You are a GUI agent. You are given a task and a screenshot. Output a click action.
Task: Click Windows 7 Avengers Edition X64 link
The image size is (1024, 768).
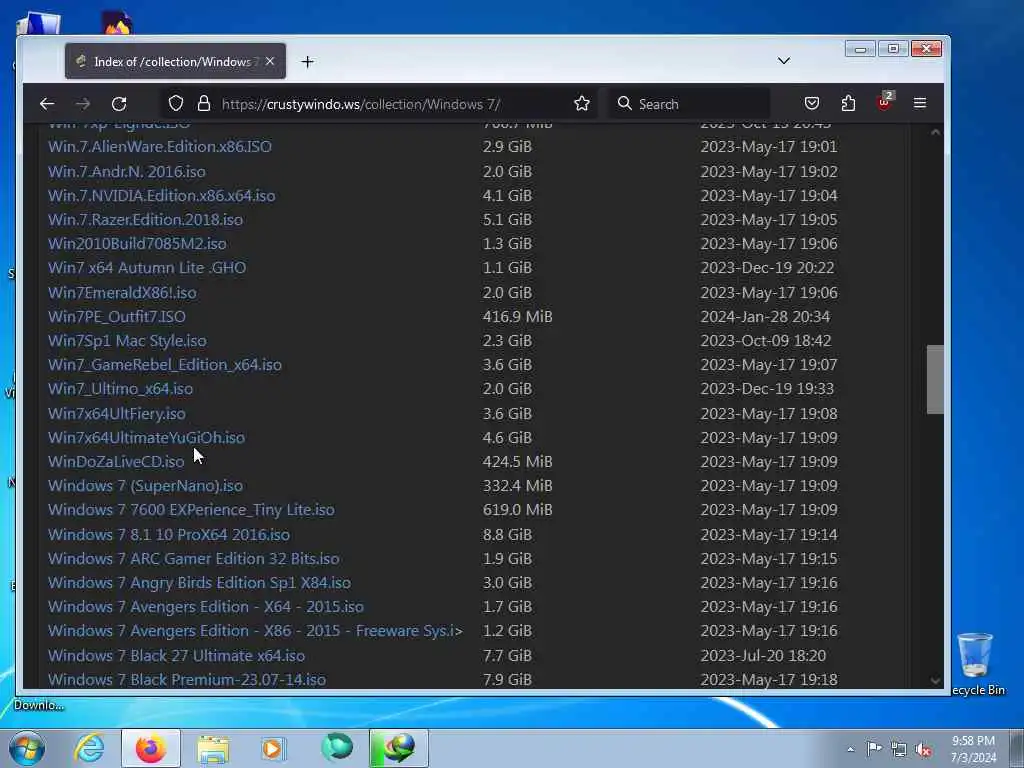click(x=206, y=607)
